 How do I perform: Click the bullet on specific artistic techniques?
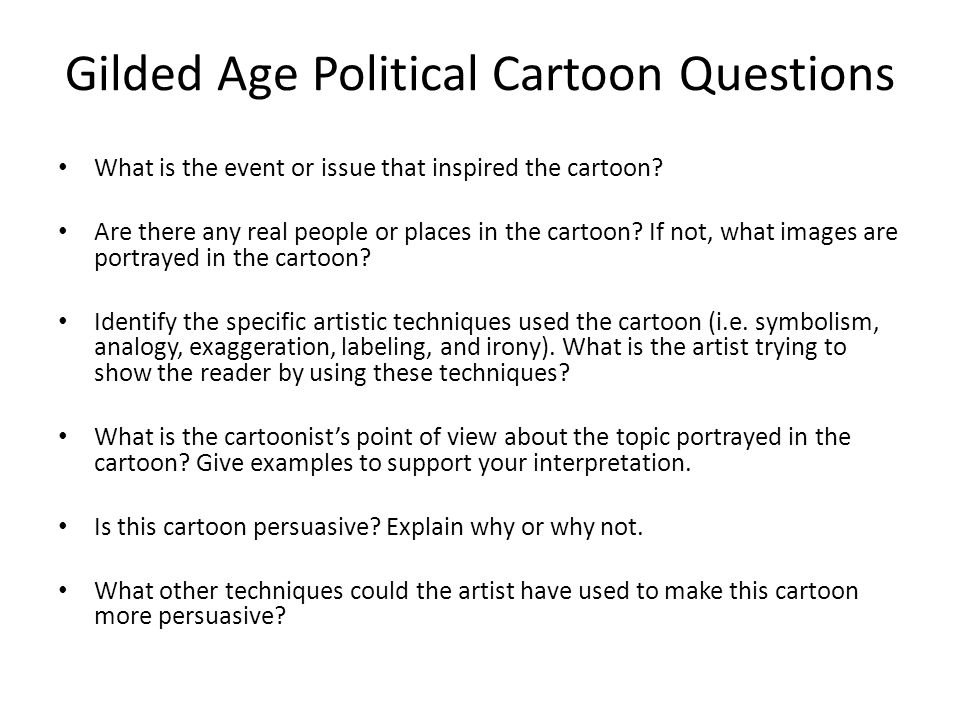point(487,347)
